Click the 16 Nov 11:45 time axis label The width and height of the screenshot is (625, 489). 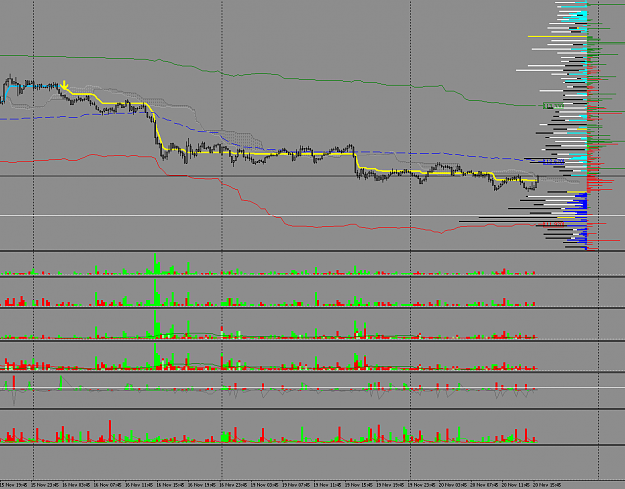click(x=140, y=485)
